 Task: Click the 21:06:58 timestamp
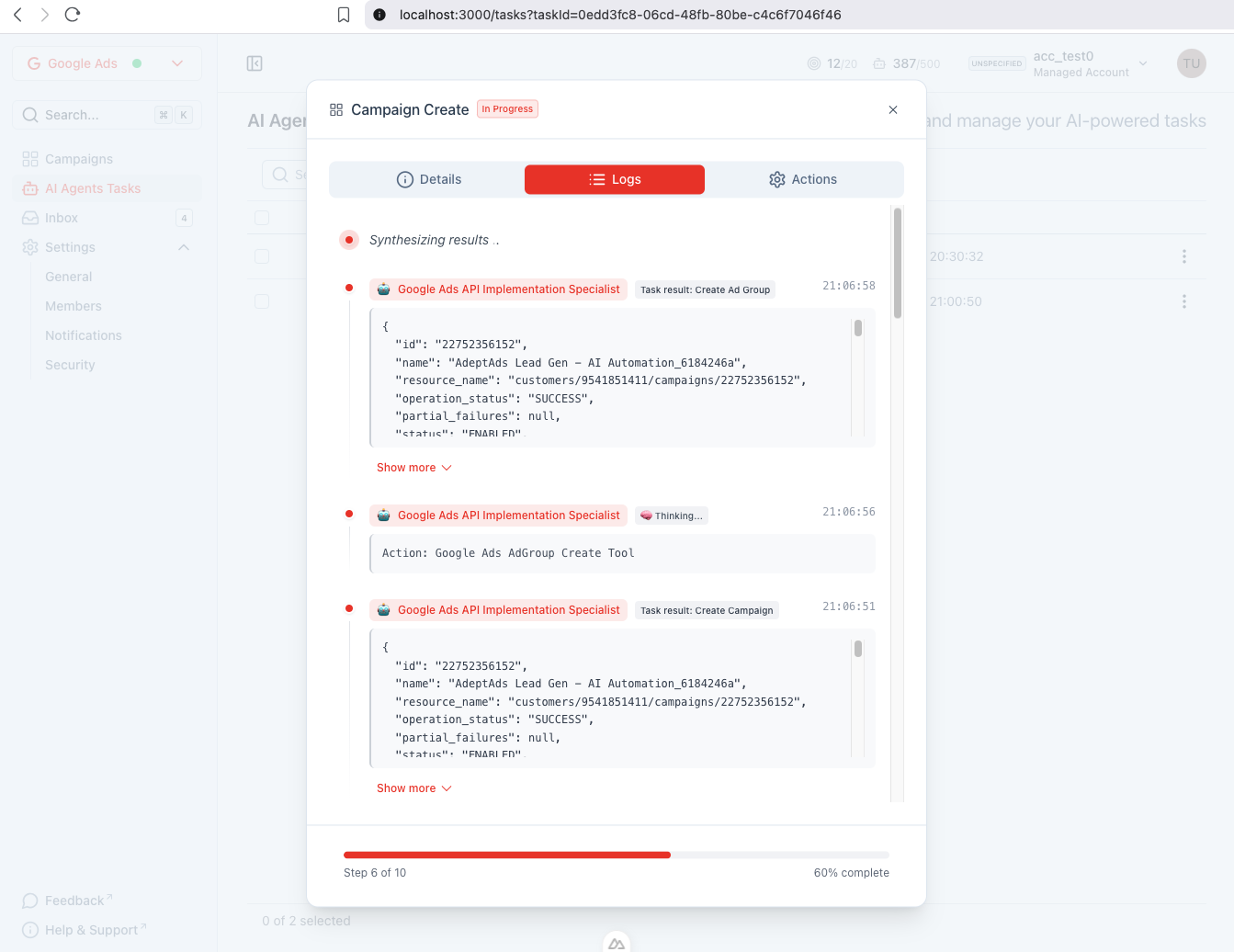click(x=849, y=286)
